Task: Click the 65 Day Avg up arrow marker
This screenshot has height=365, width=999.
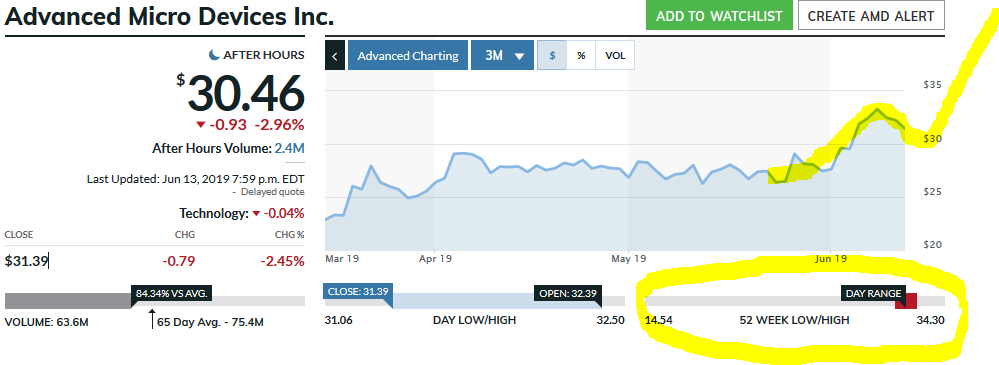Action: tap(152, 318)
